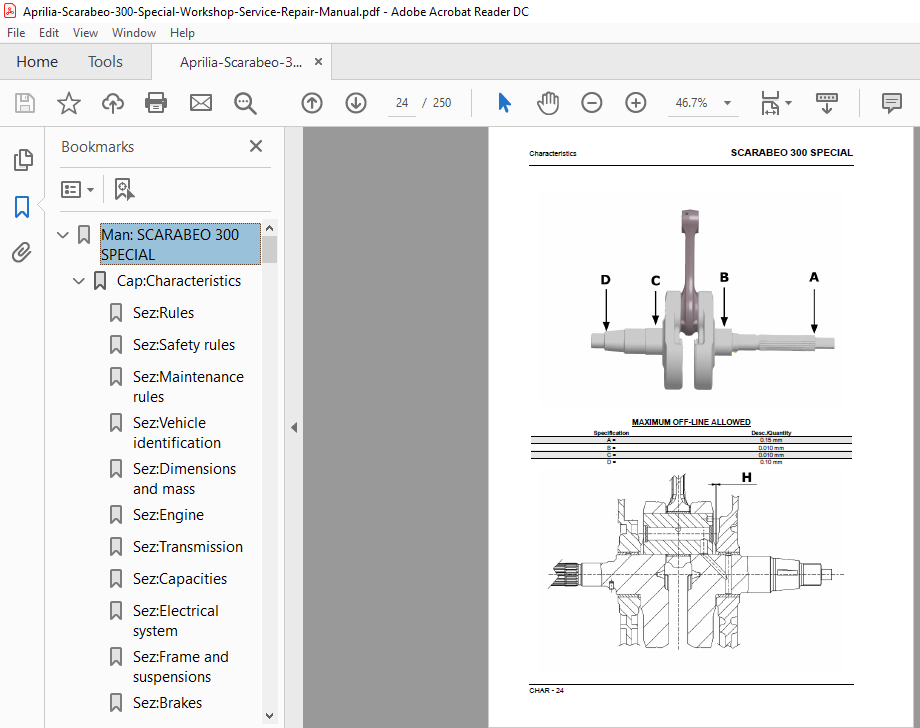The height and width of the screenshot is (728, 920).
Task: Print the document with printer icon
Action: (x=156, y=103)
